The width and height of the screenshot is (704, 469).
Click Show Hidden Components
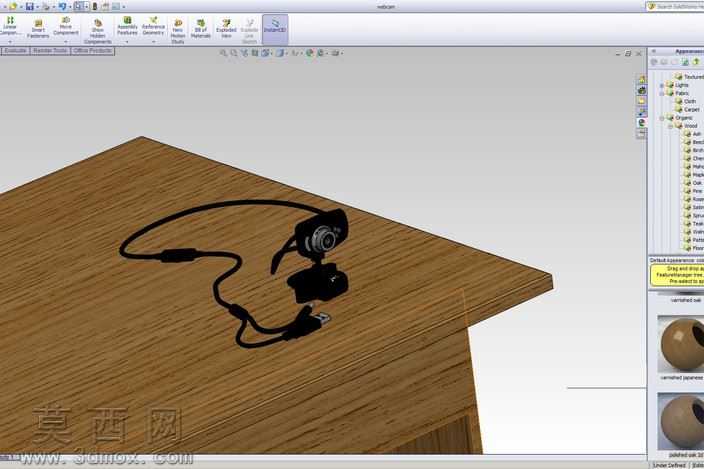[x=97, y=31]
